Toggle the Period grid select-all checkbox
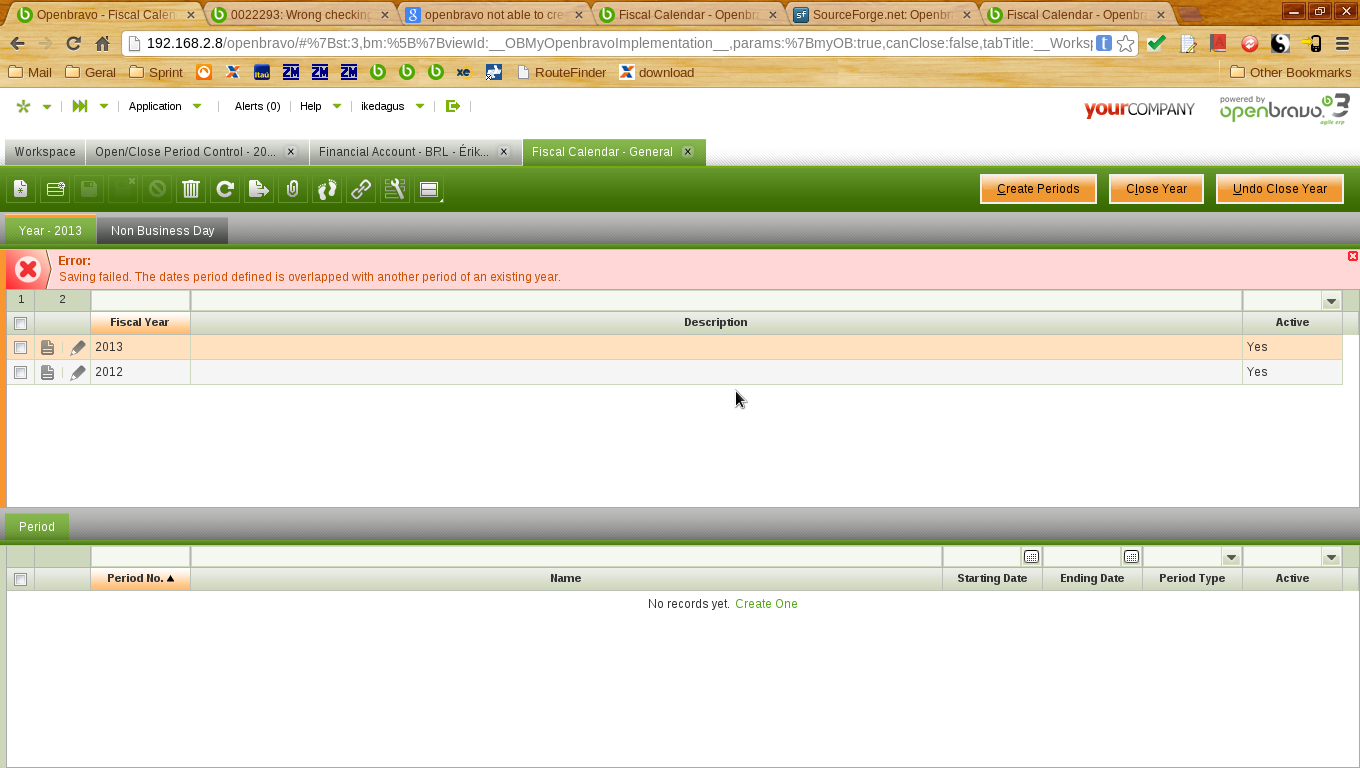 [20, 579]
